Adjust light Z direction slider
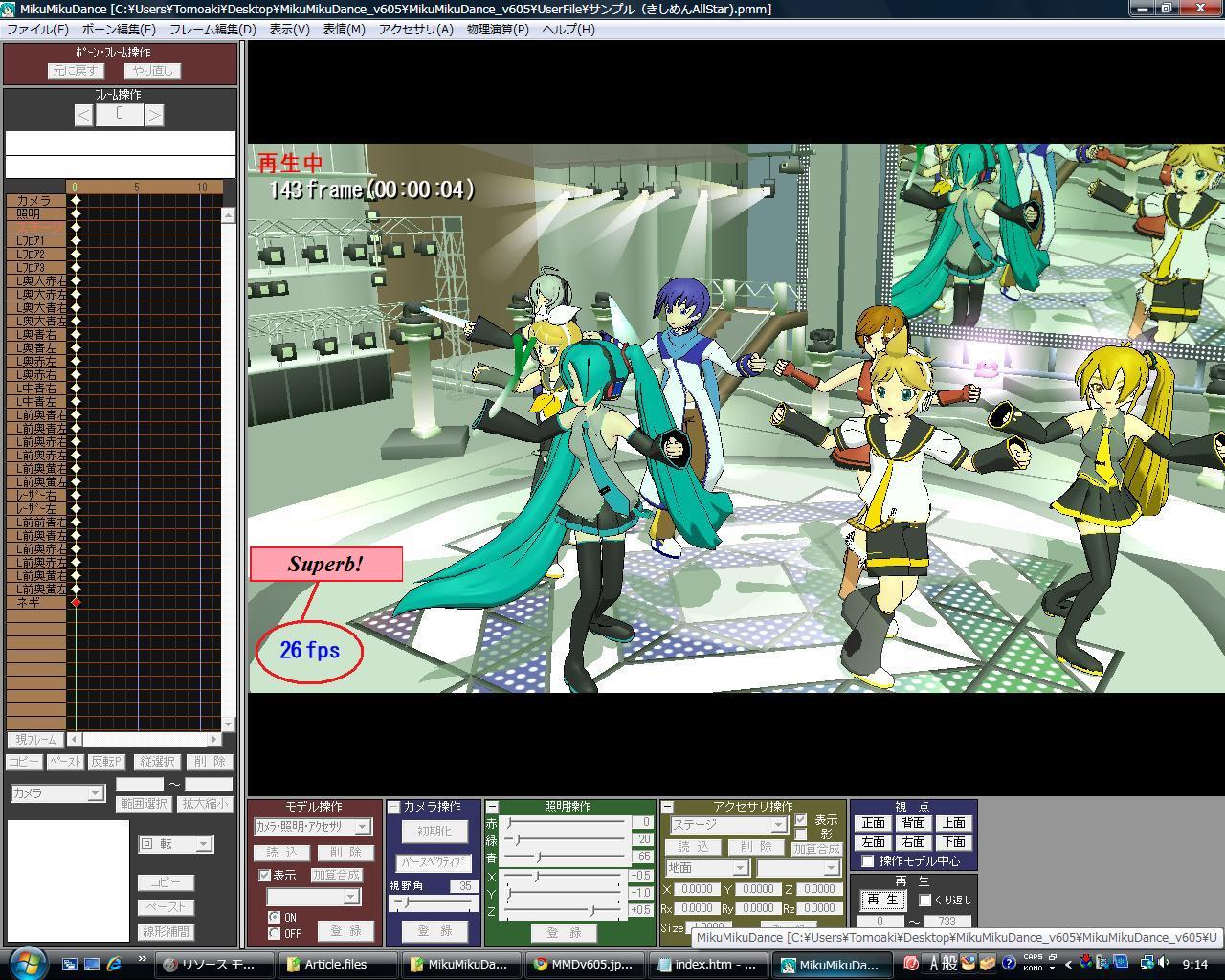Image resolution: width=1225 pixels, height=980 pixels. click(565, 910)
